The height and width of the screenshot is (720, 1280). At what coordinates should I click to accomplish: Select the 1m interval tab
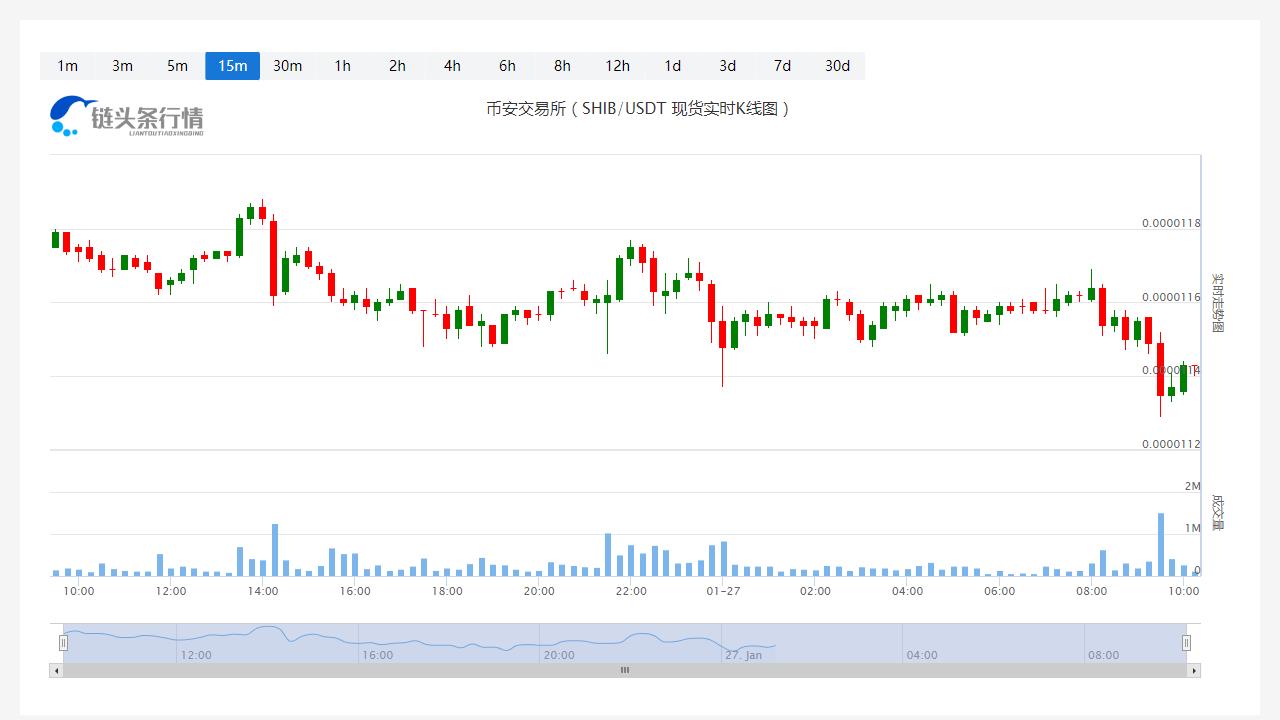[x=67, y=66]
